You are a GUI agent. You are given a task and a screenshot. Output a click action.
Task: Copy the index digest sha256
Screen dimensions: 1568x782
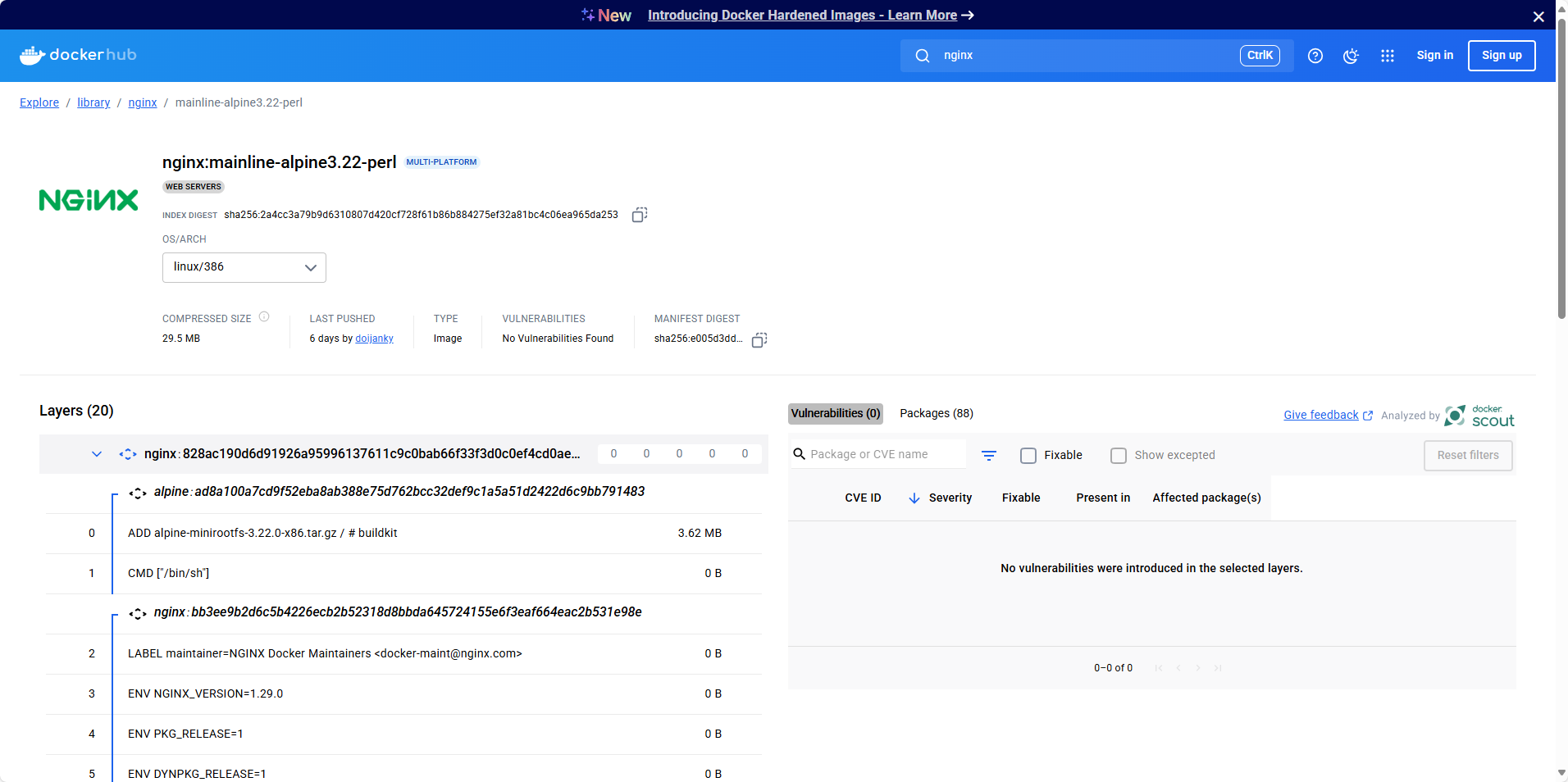coord(640,215)
